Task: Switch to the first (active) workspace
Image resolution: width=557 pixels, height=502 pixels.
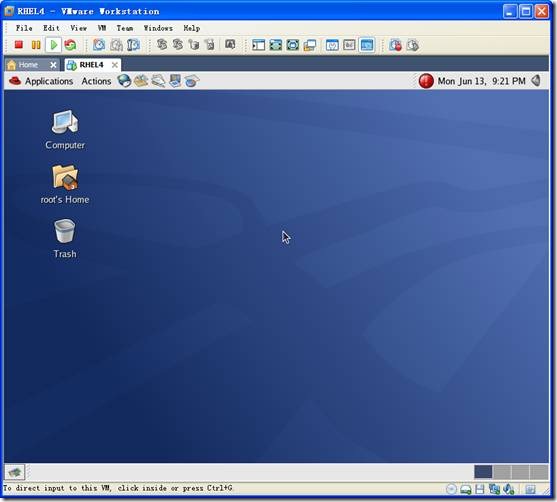Action: pyautogui.click(x=483, y=472)
